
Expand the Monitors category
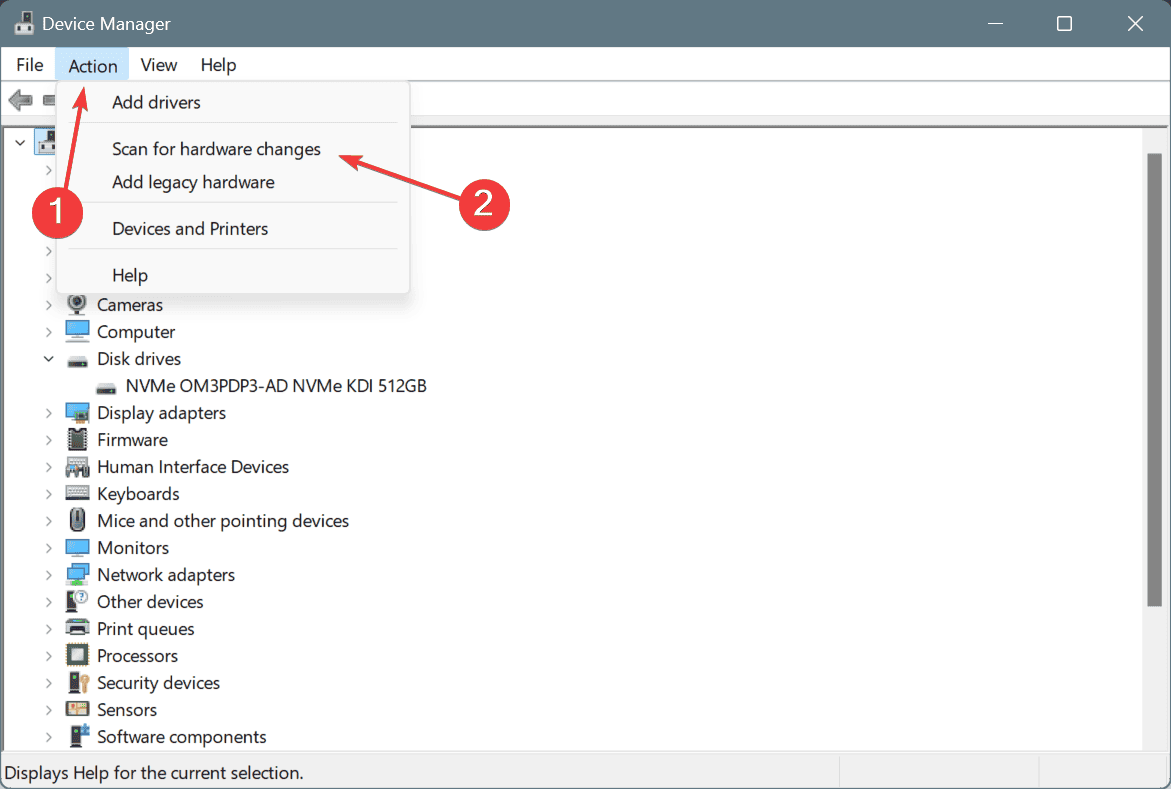coord(49,548)
